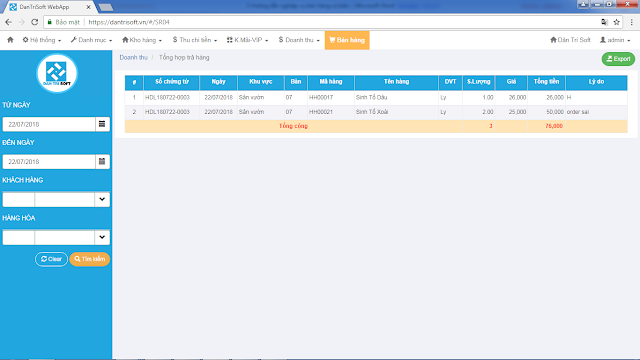Click item code HH00021
This screenshot has height=360, width=640.
(321, 112)
